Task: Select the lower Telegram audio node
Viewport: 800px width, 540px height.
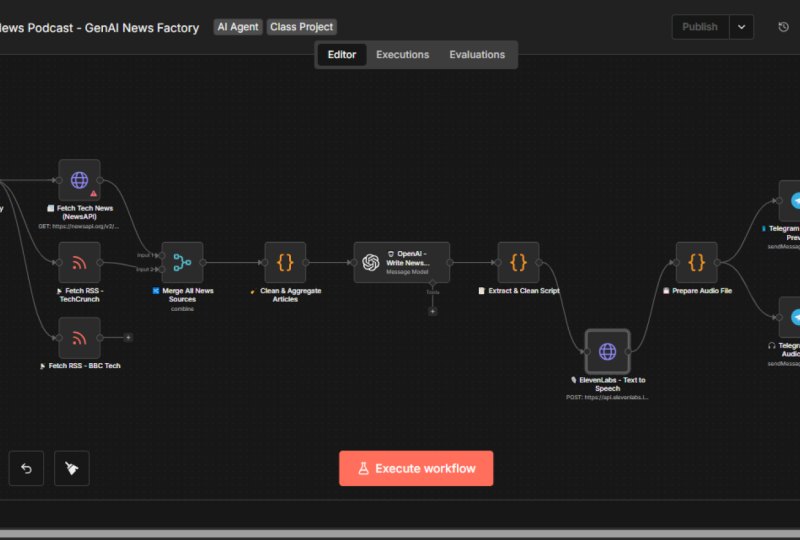Action: coord(790,317)
